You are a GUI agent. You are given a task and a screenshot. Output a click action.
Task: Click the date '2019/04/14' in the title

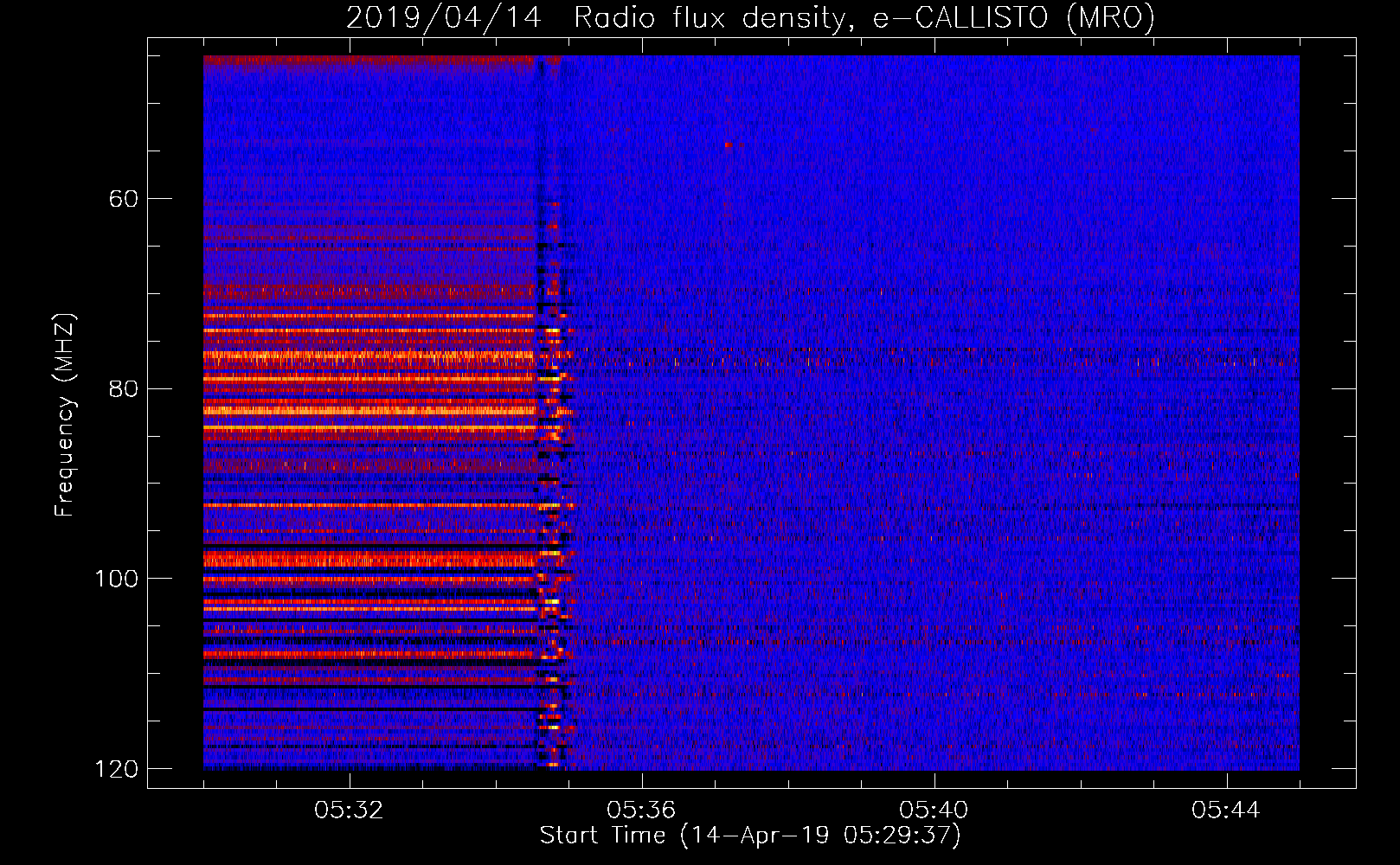(444, 17)
